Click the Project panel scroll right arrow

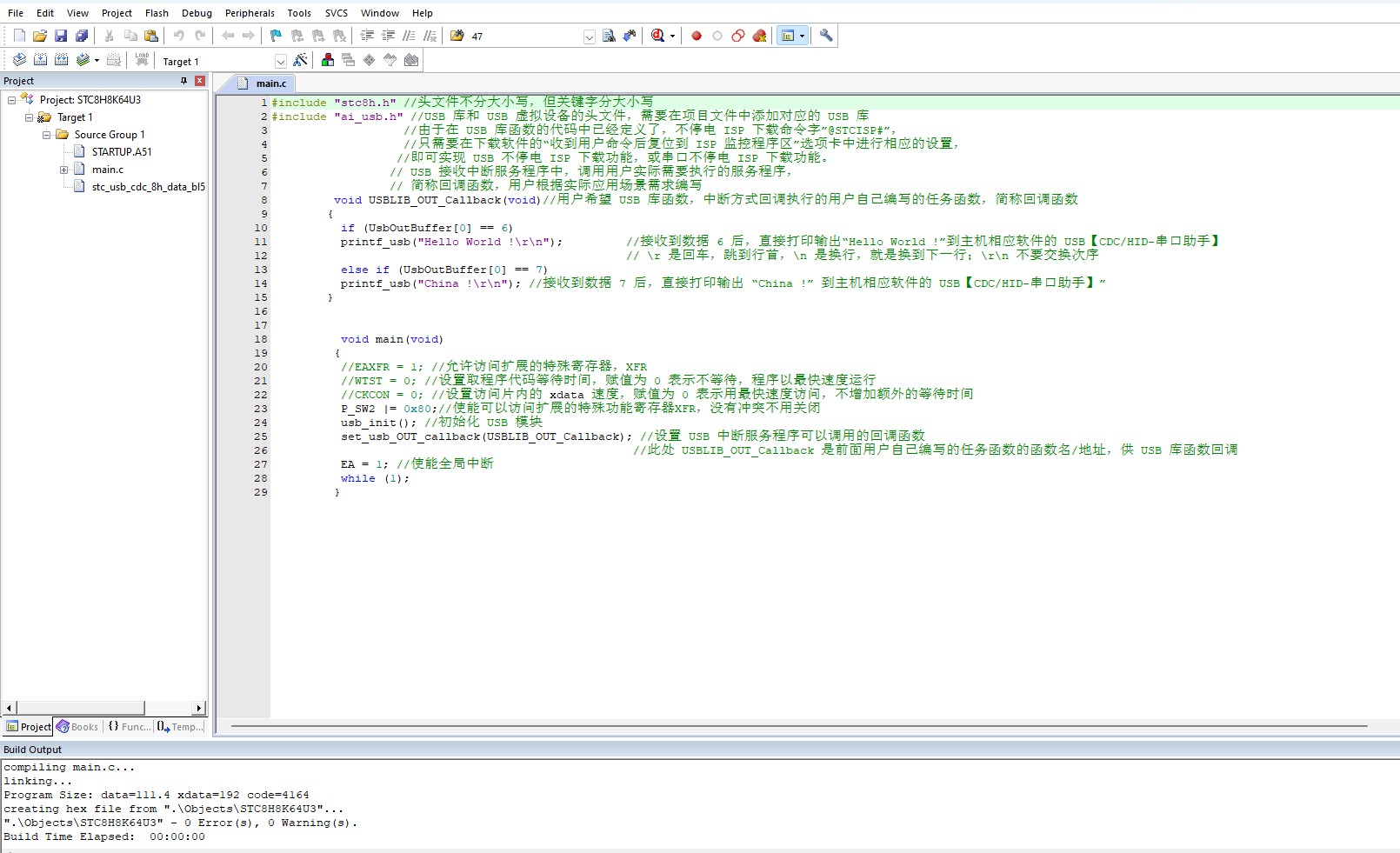[199, 708]
